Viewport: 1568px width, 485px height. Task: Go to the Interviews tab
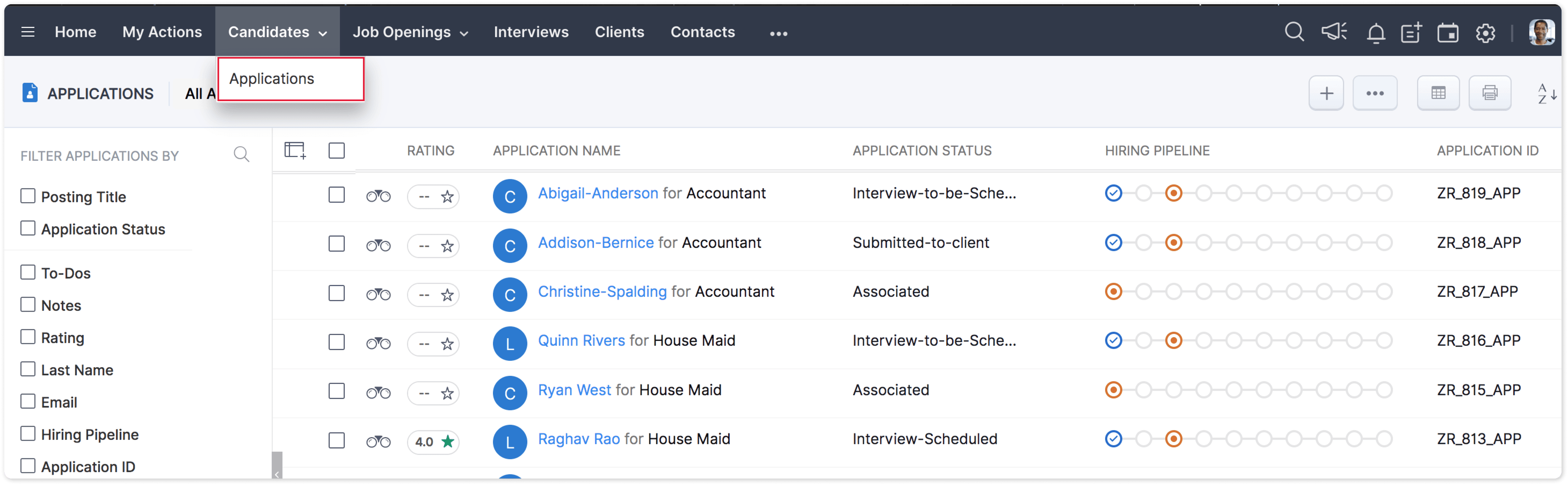point(531,32)
